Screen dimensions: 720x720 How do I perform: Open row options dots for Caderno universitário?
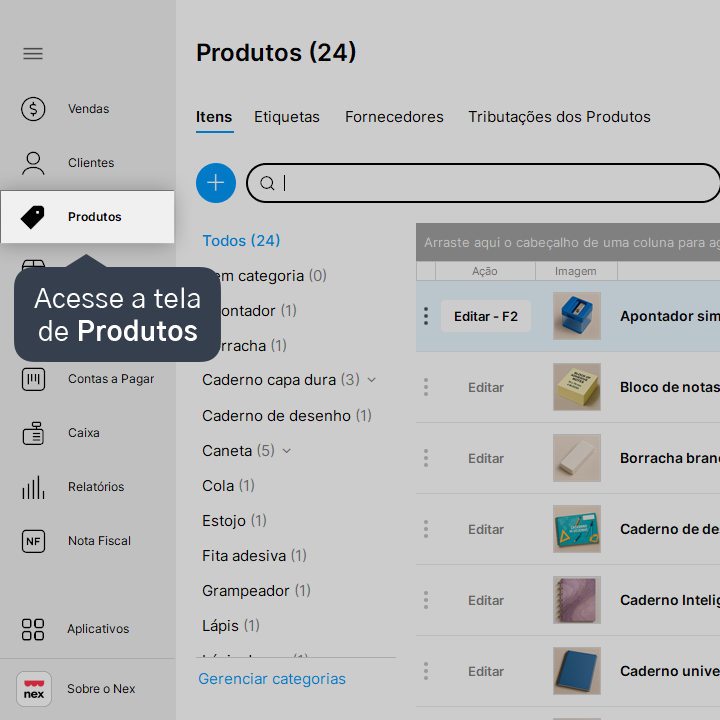[x=426, y=671]
